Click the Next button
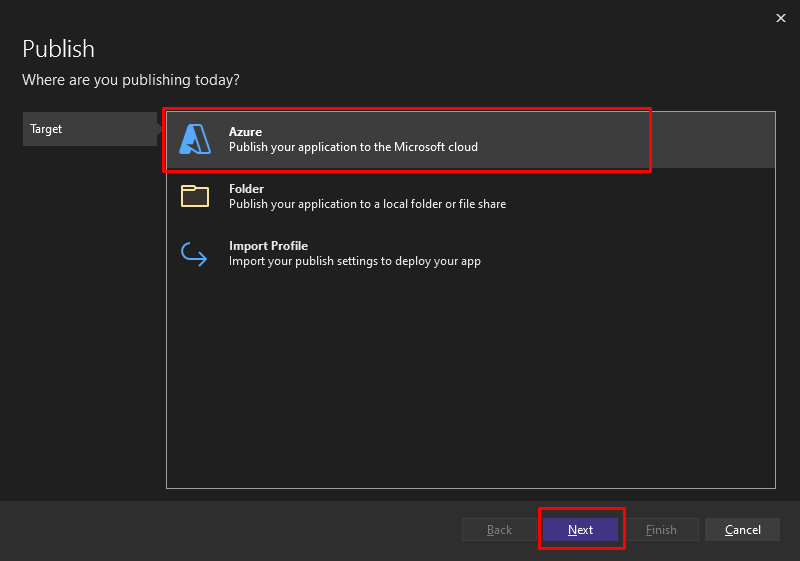This screenshot has height=561, width=800. coord(580,529)
